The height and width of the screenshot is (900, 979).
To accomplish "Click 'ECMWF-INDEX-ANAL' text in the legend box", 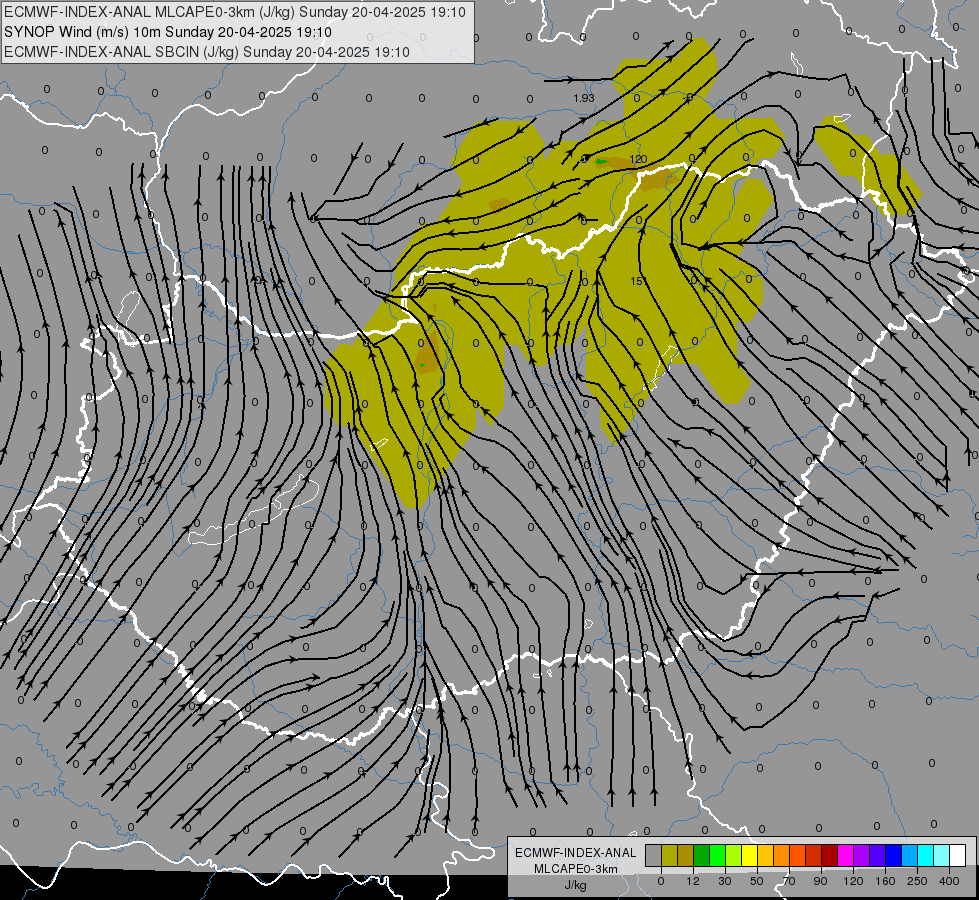I will [x=575, y=853].
